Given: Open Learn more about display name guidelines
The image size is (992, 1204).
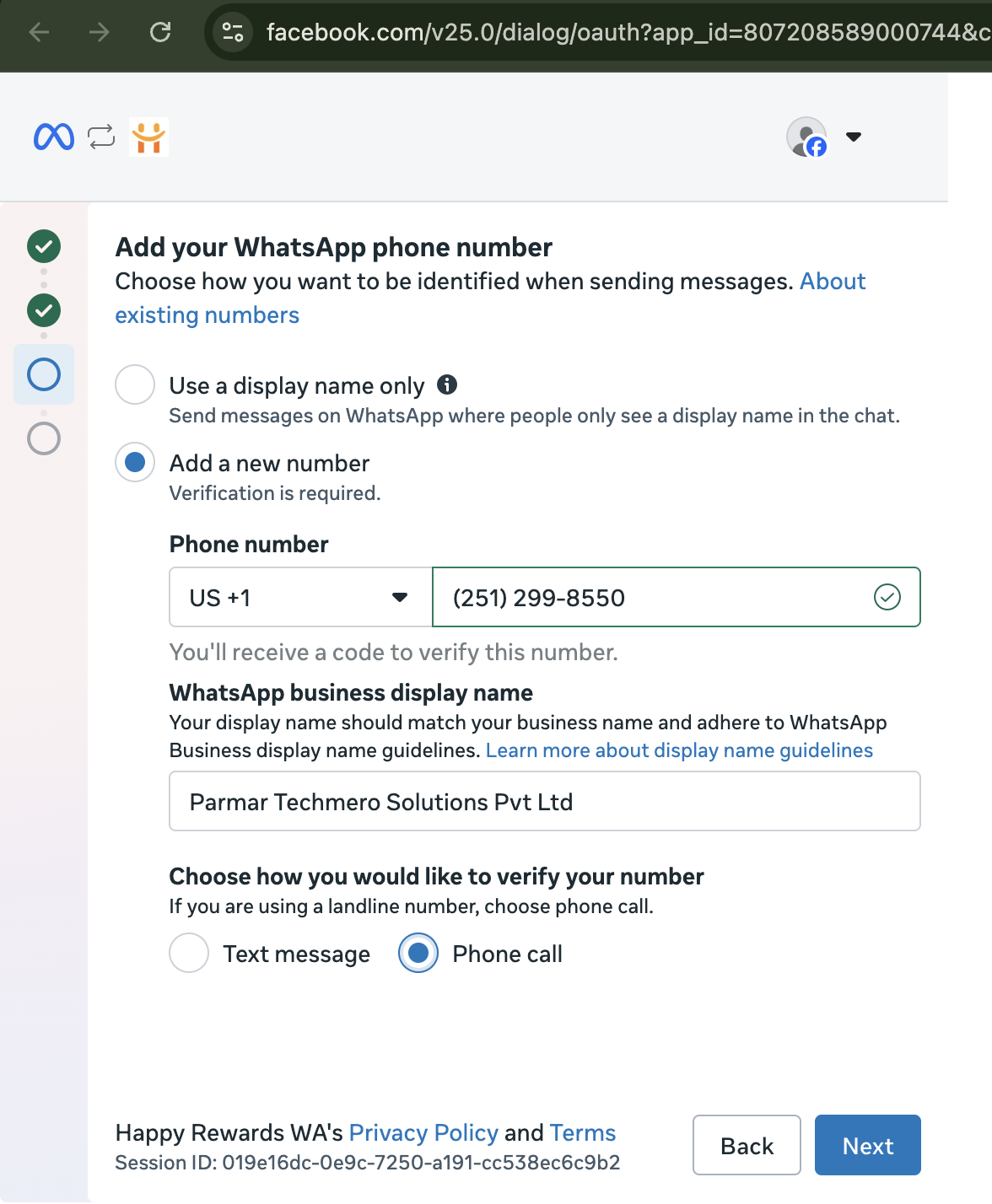Looking at the screenshot, I should pyautogui.click(x=679, y=750).
